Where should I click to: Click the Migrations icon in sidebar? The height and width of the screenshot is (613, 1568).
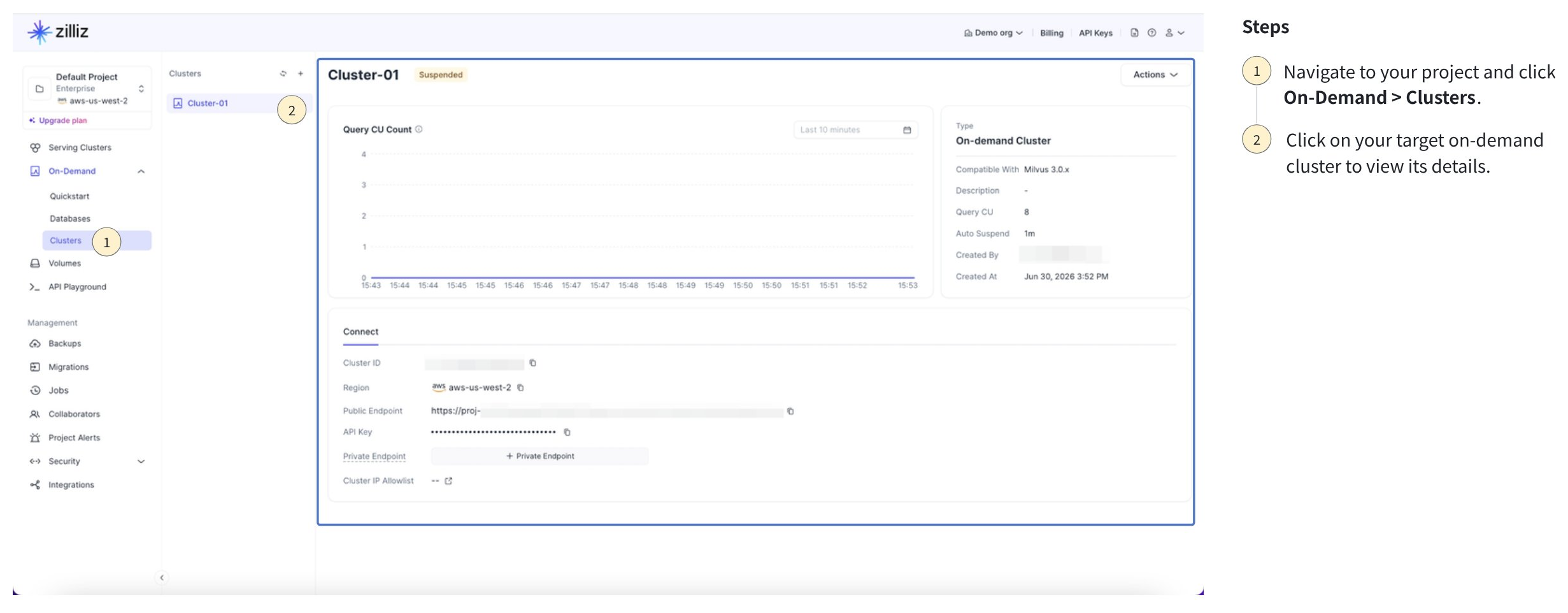click(x=35, y=367)
